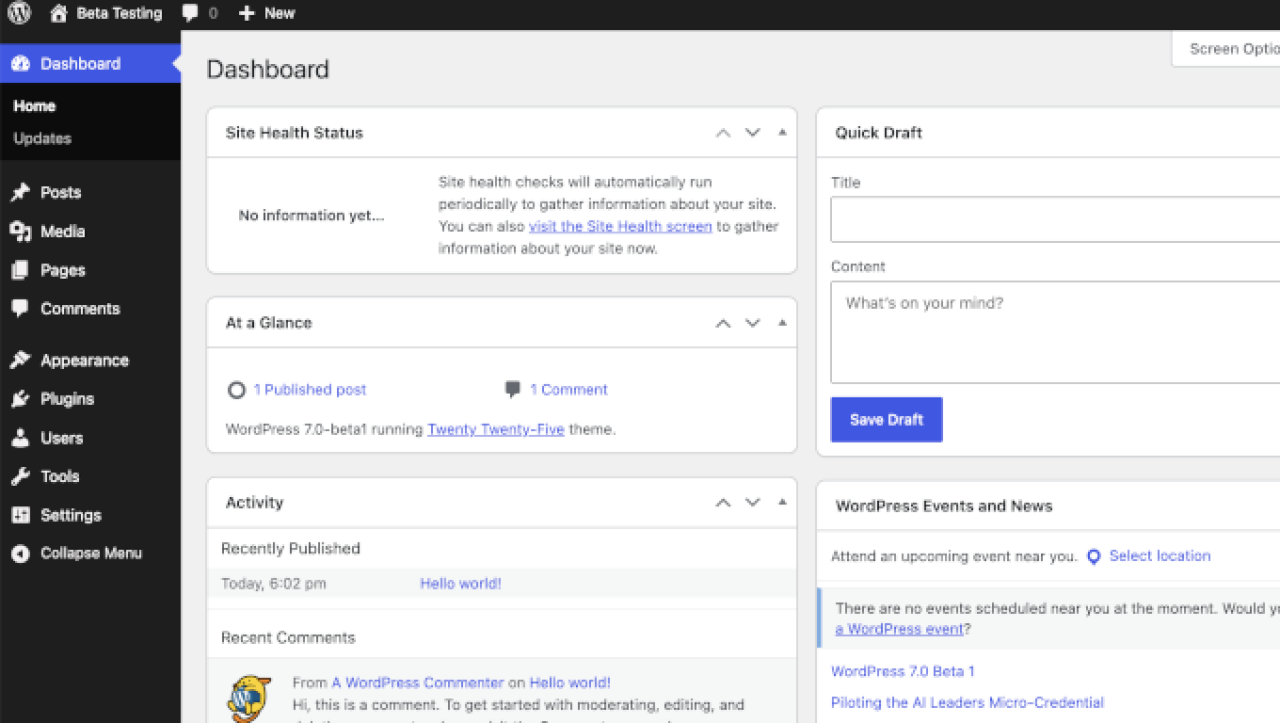Open Beta Testing site menu

pyautogui.click(x=106, y=13)
